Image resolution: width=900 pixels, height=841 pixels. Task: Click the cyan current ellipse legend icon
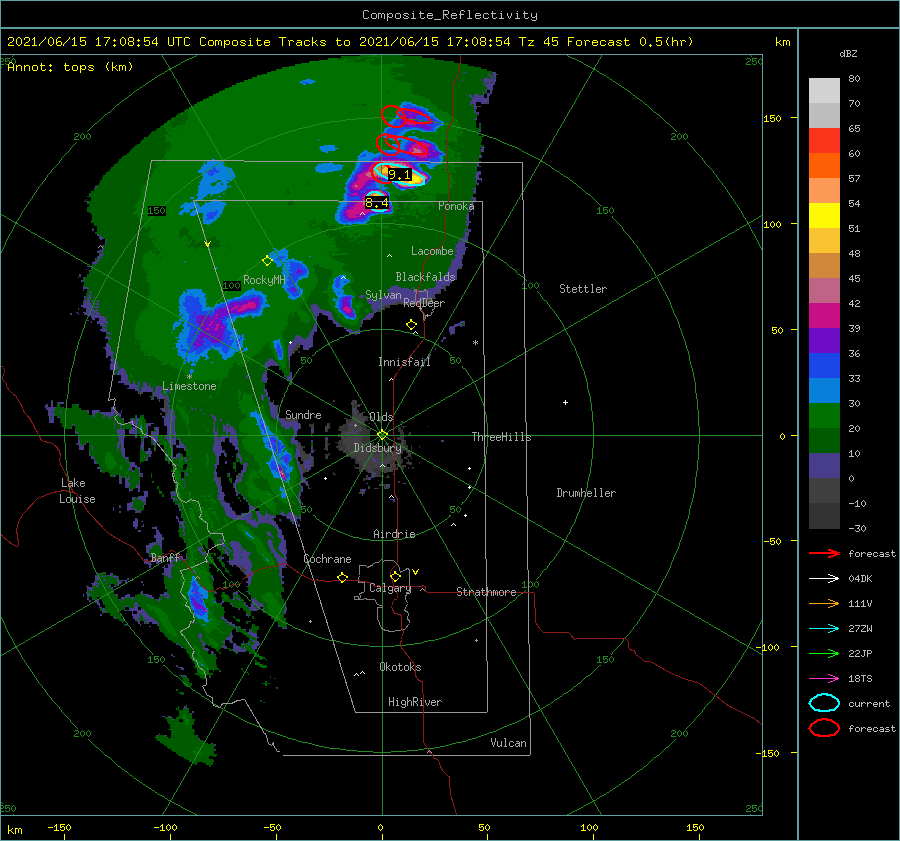tap(824, 703)
